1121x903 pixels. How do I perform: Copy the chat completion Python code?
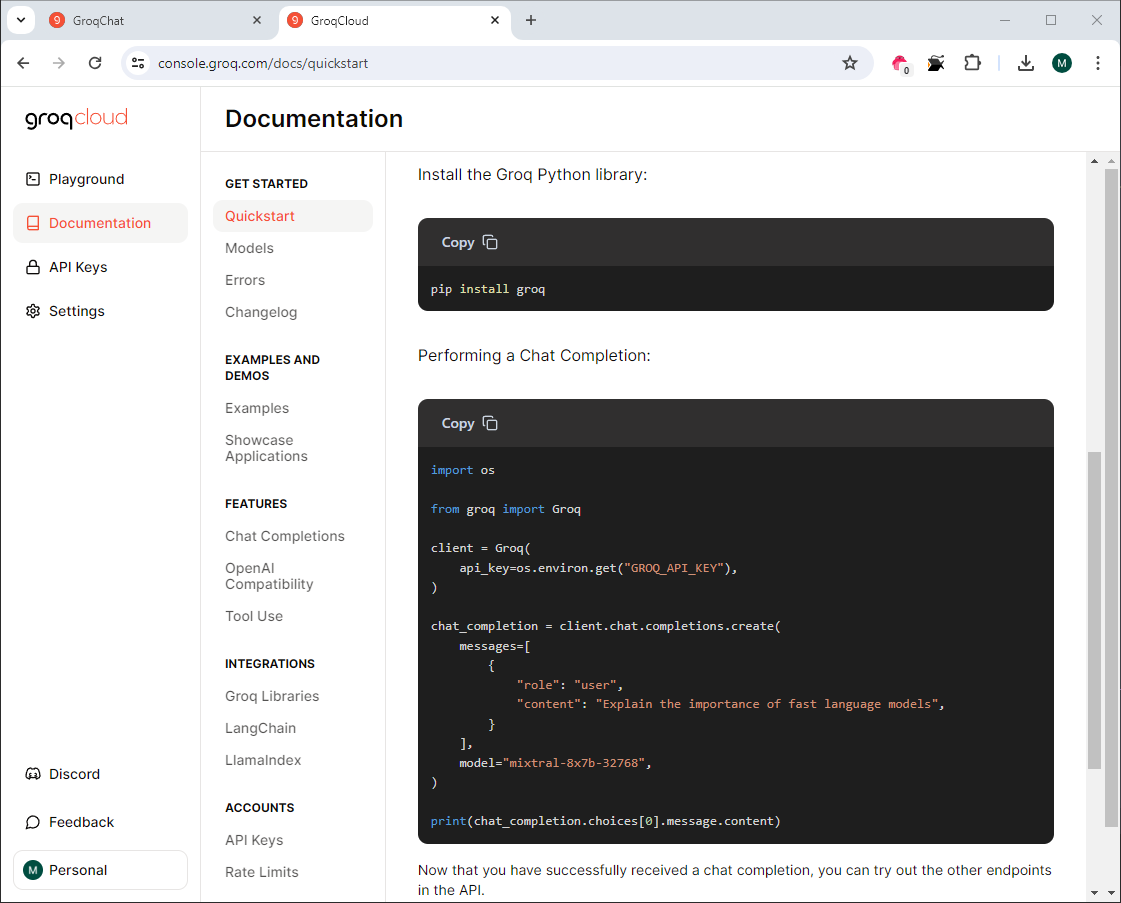469,423
